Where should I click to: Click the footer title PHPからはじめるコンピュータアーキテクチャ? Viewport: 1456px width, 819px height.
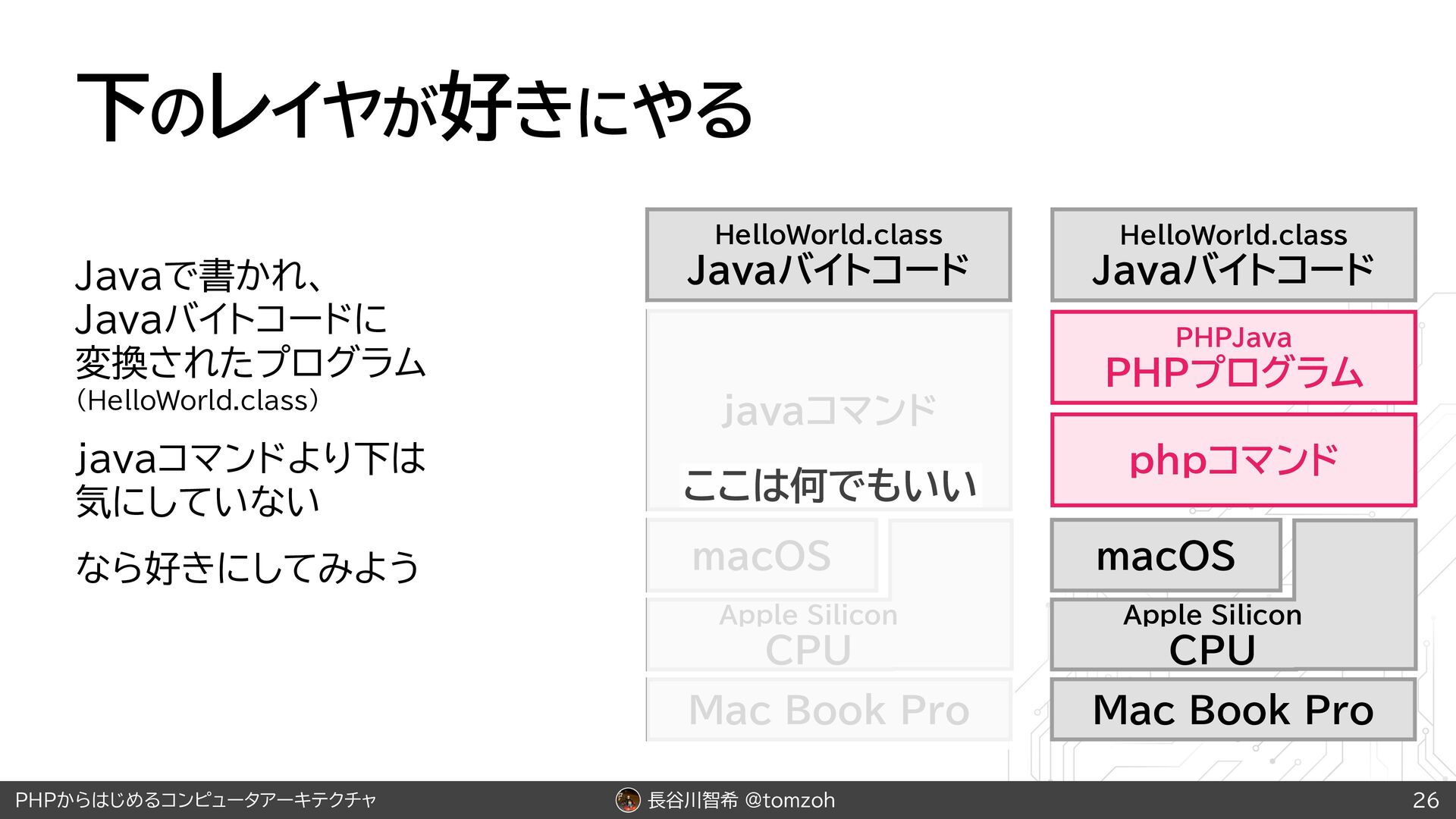[x=196, y=800]
